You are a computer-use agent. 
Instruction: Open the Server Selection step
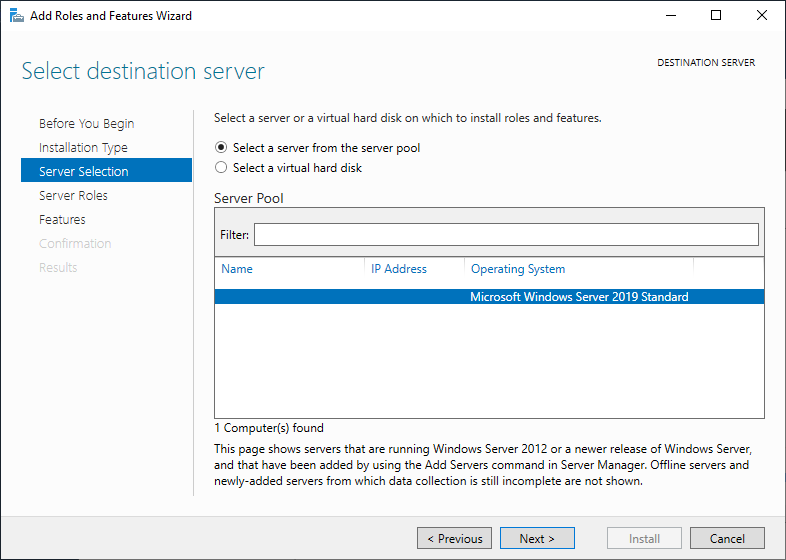point(84,172)
